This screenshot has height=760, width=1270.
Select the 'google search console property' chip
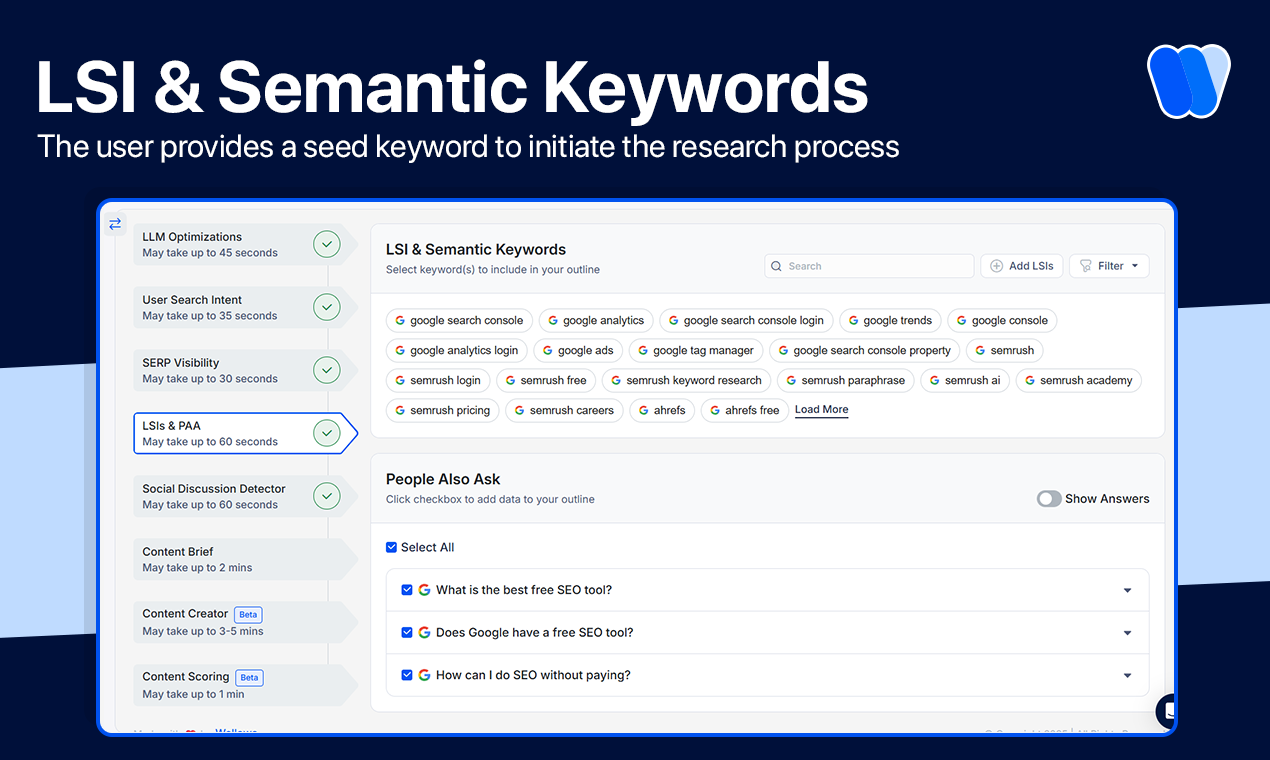click(865, 351)
